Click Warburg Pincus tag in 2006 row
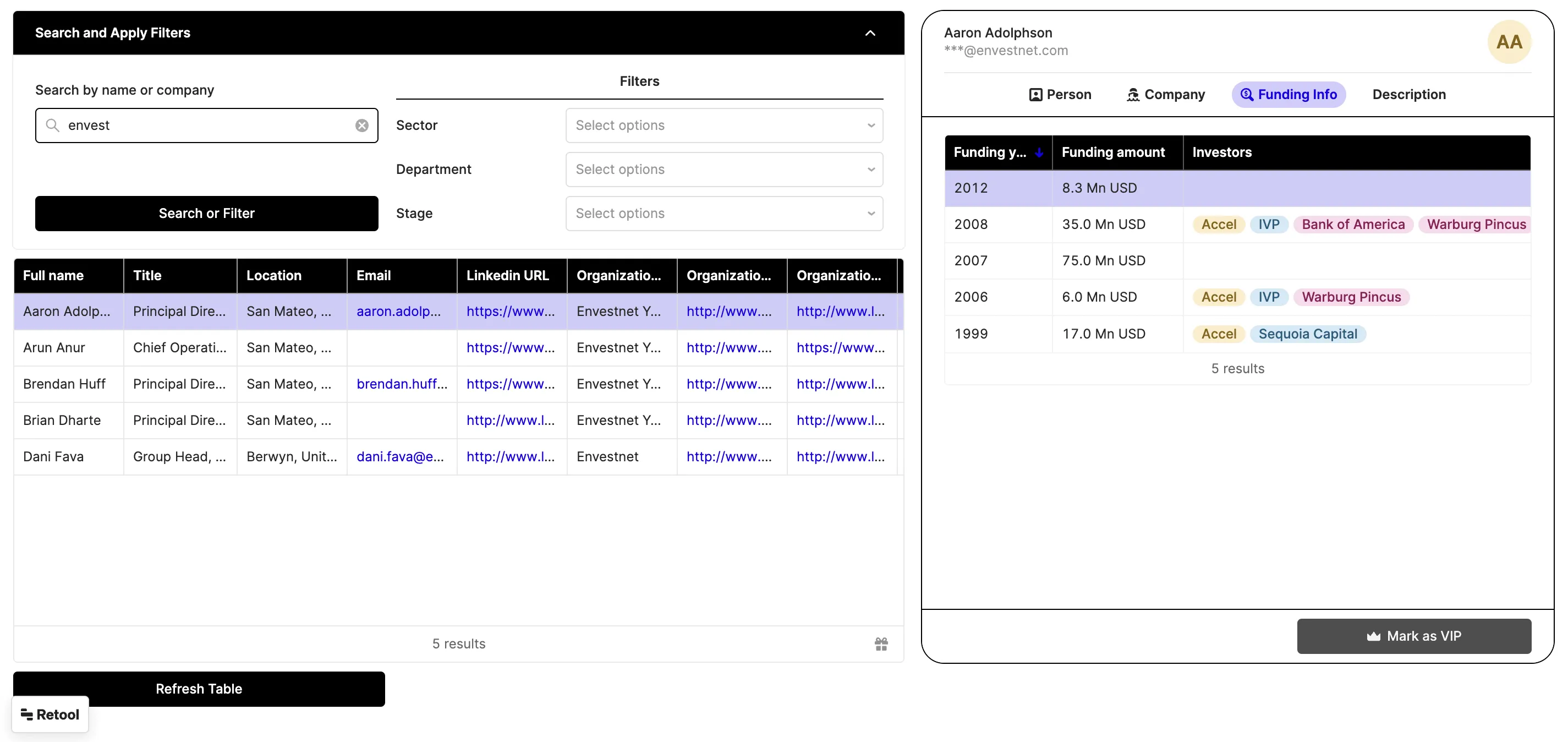1568x742 pixels. tap(1351, 297)
